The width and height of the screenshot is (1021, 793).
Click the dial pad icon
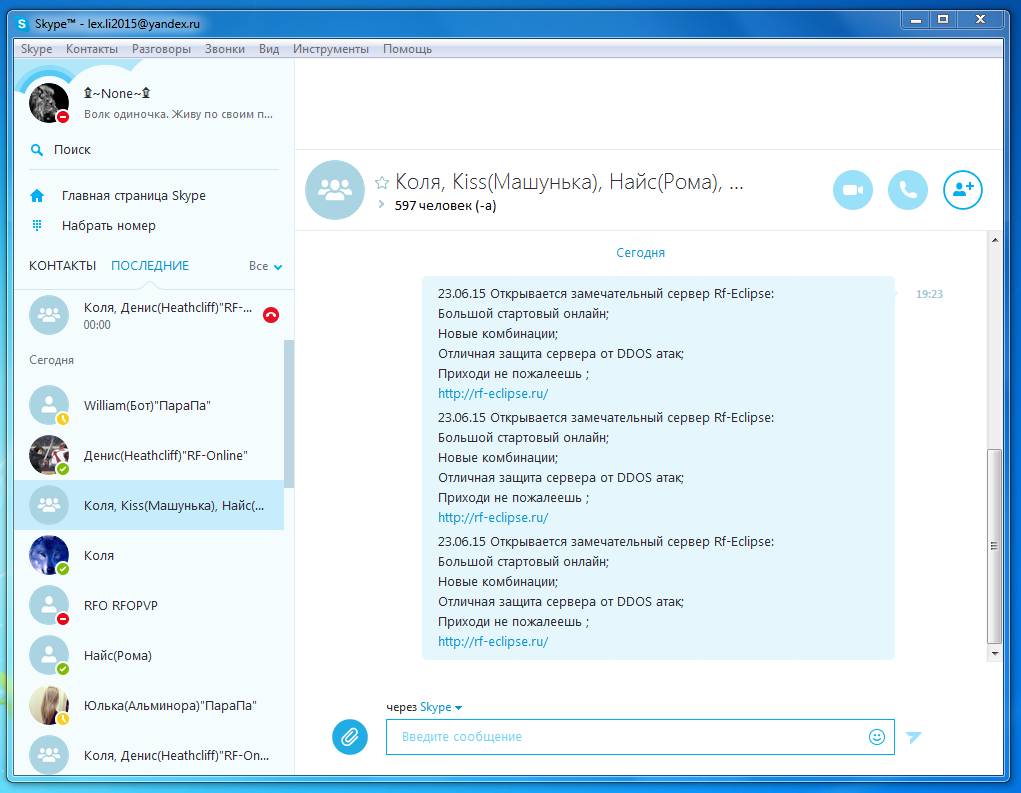[37, 225]
